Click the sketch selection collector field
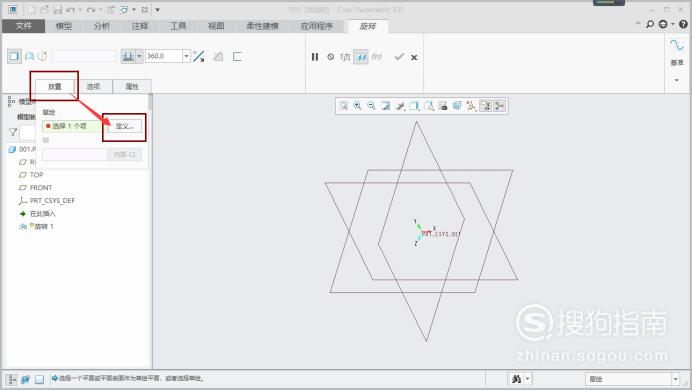692x390 pixels. pos(72,126)
